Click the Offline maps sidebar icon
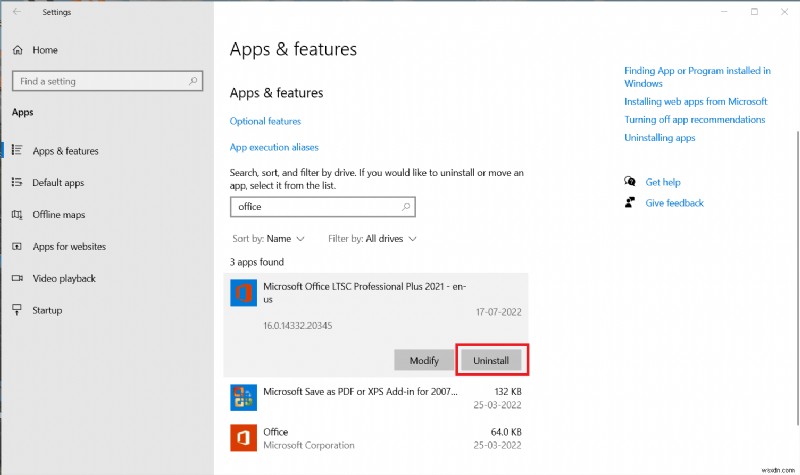 [x=17, y=214]
